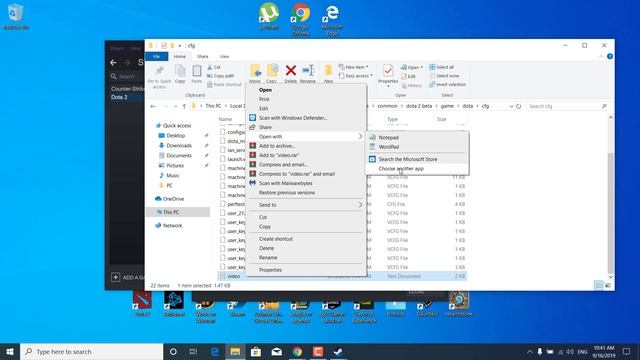Switch to the Share ribbon tab
This screenshot has width=640, height=360.
point(202,56)
